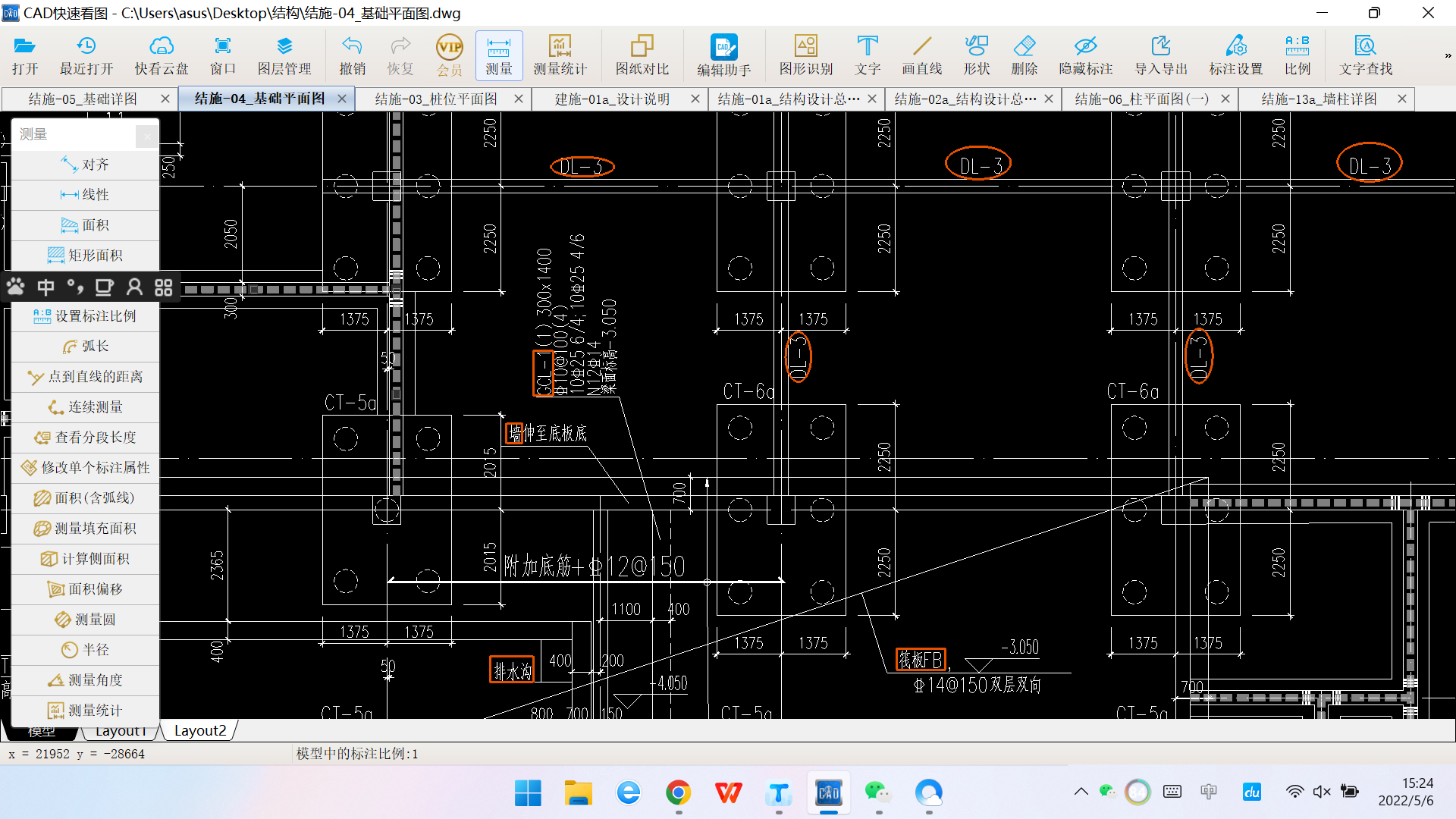Select 测量圆 circle measure
The image size is (1456, 819).
(85, 620)
